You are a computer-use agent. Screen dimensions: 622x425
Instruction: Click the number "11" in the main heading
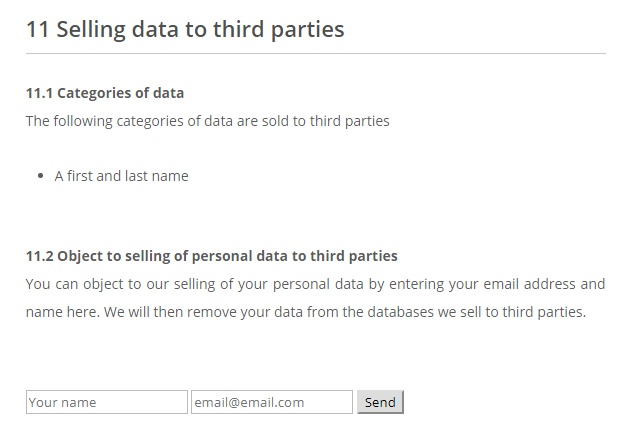[38, 29]
